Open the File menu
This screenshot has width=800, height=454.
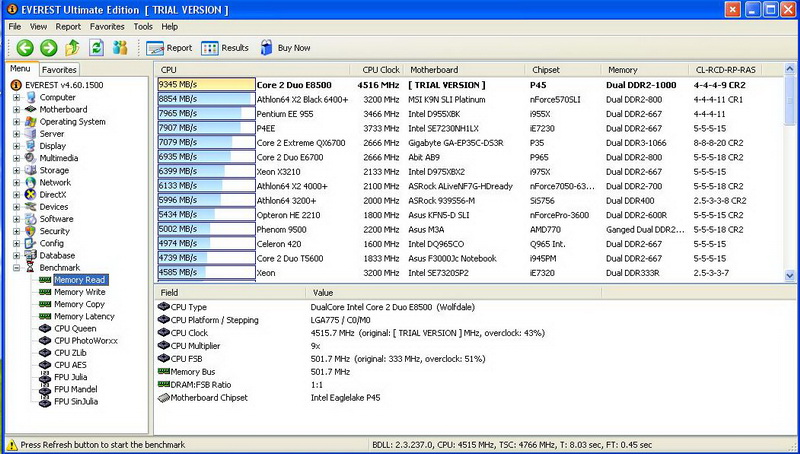pos(15,27)
